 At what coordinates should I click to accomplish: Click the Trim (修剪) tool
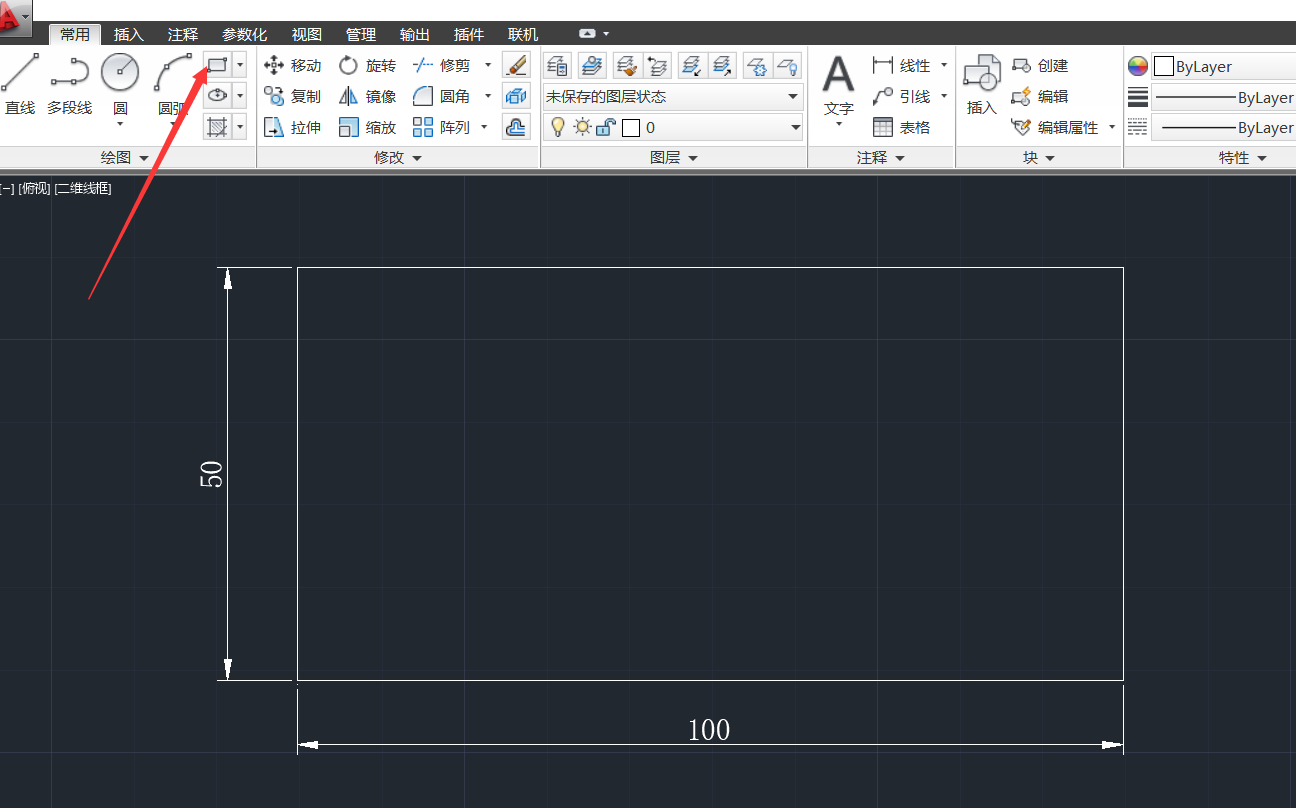[x=442, y=66]
